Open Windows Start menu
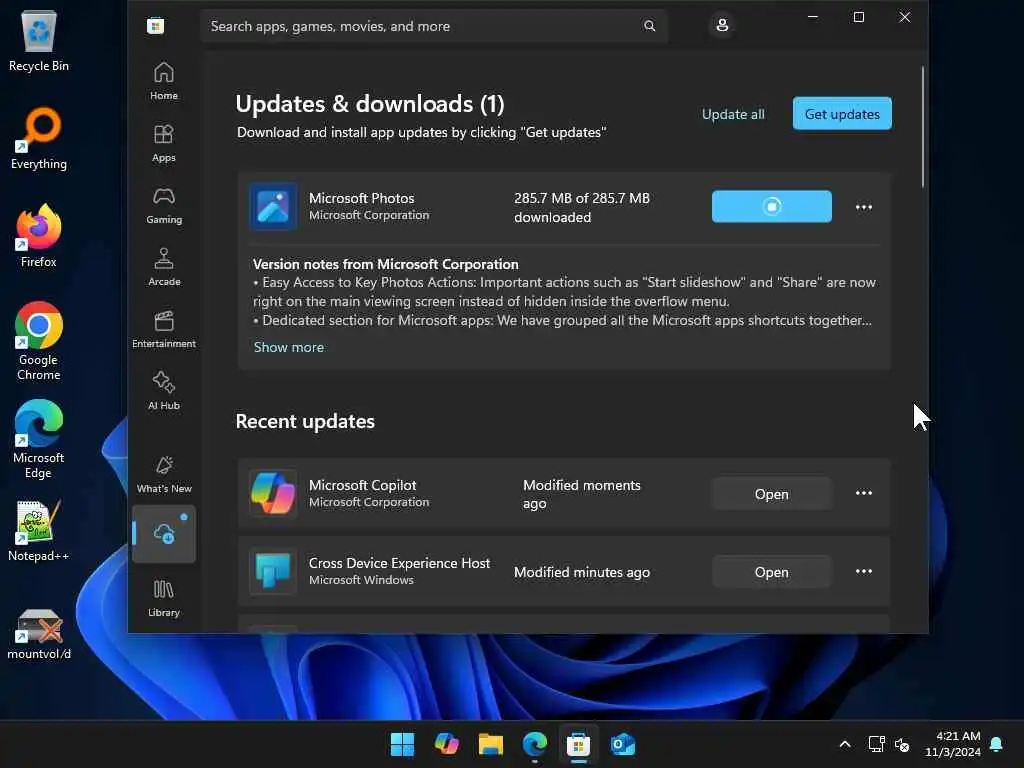This screenshot has height=768, width=1024. click(x=402, y=744)
